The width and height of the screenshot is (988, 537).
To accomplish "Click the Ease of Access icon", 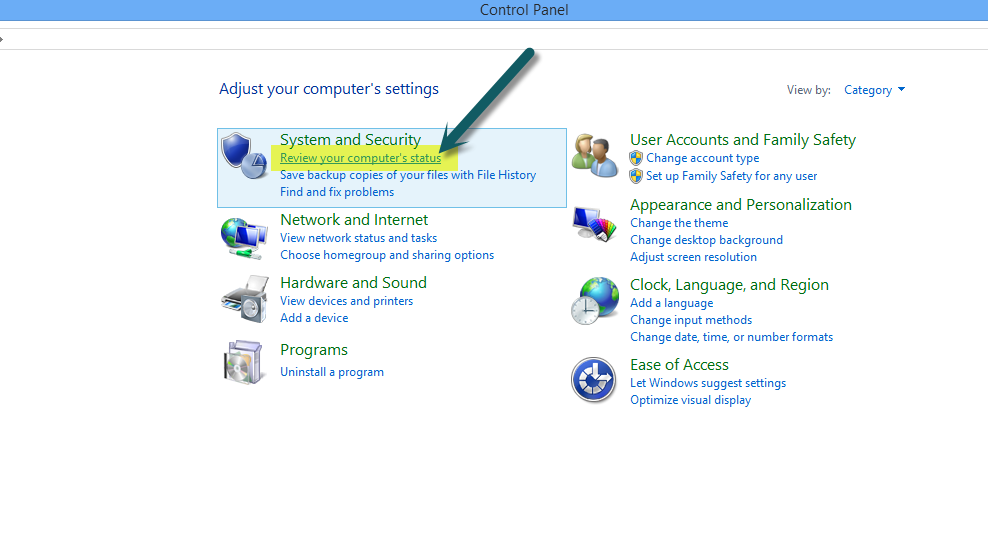I will click(594, 380).
